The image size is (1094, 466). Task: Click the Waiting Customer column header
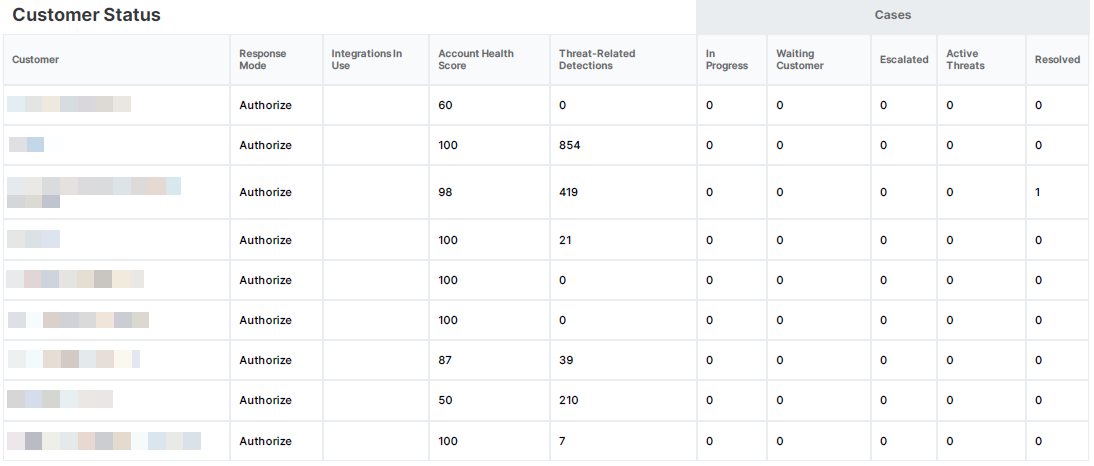point(800,60)
